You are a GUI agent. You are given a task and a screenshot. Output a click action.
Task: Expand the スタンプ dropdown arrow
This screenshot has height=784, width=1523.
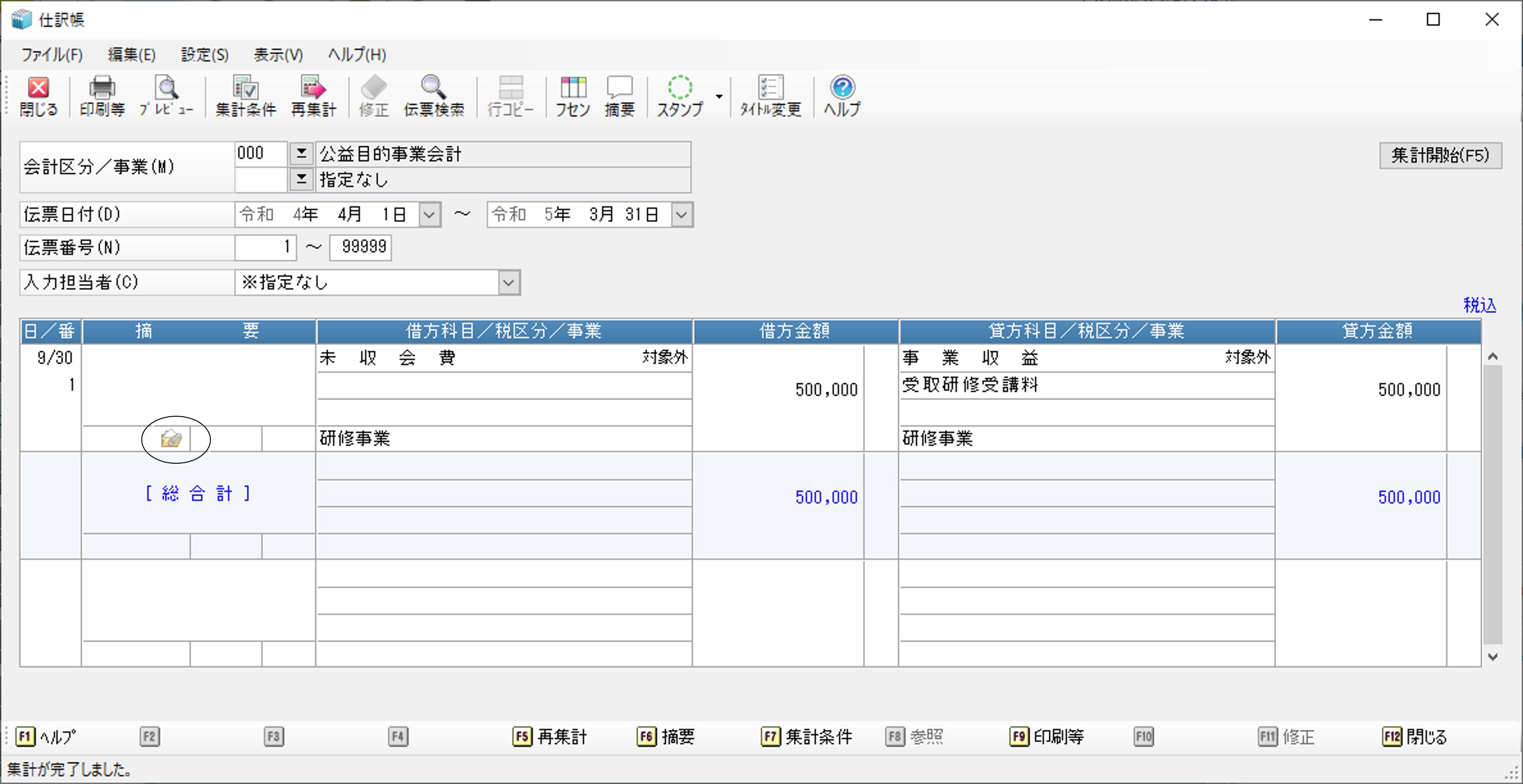[x=719, y=96]
